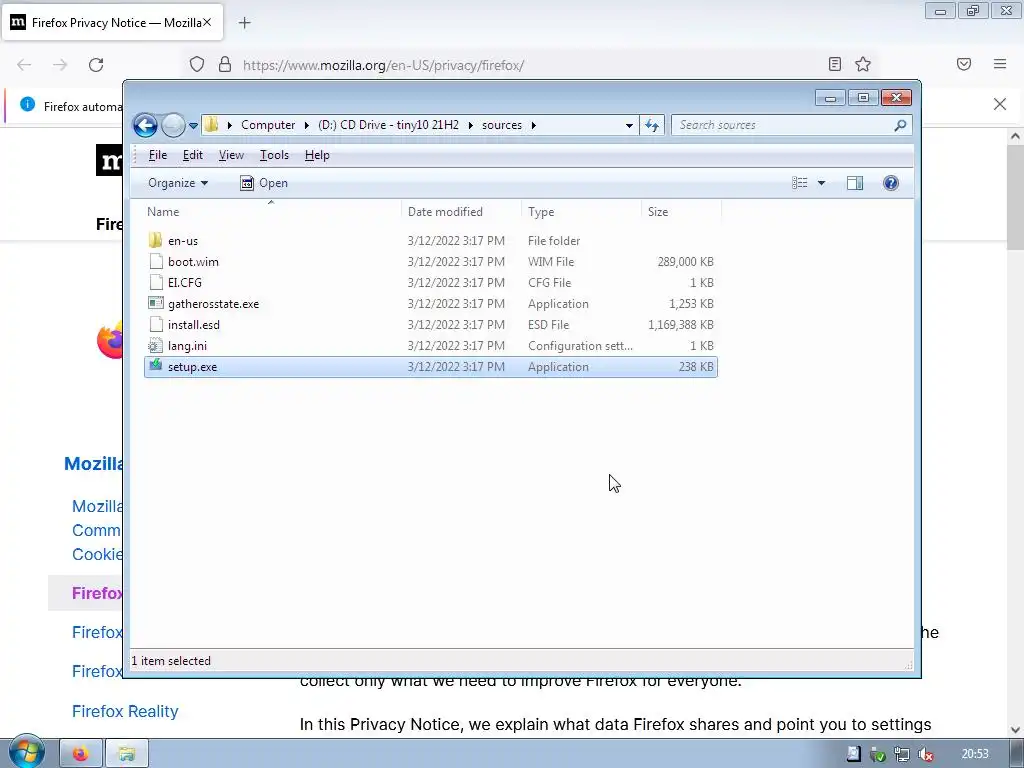Sort by the Size column header

tap(681, 212)
